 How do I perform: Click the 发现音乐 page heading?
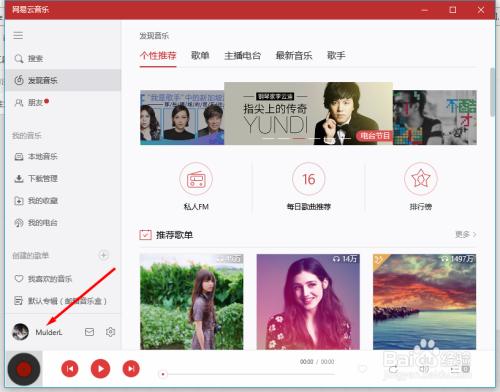pos(154,36)
